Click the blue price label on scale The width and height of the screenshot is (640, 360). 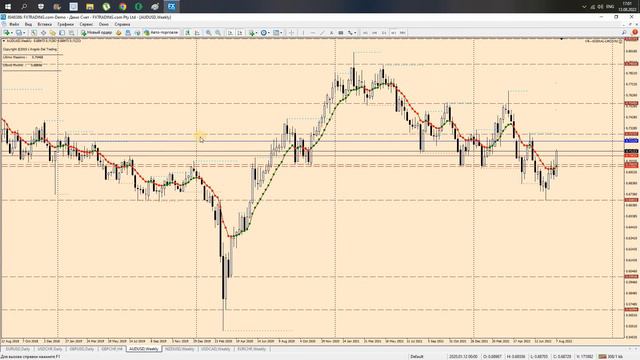coord(631,141)
